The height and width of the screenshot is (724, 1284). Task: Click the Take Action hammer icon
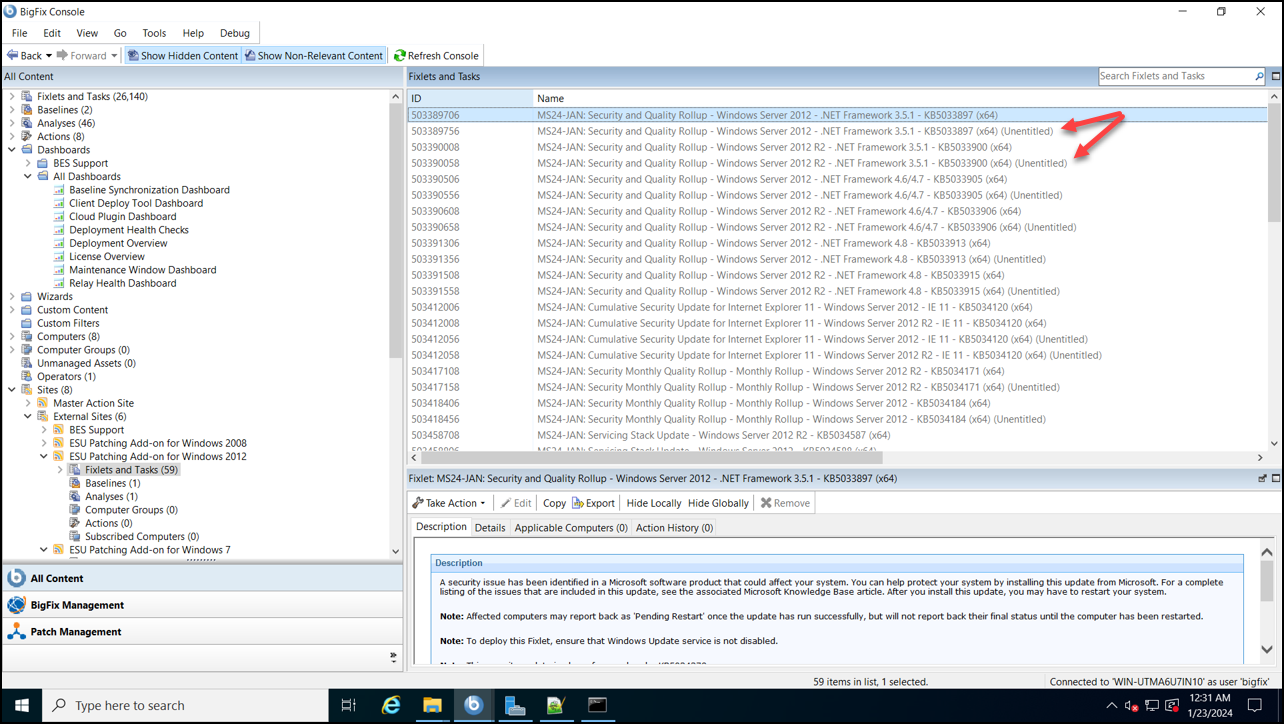point(418,503)
